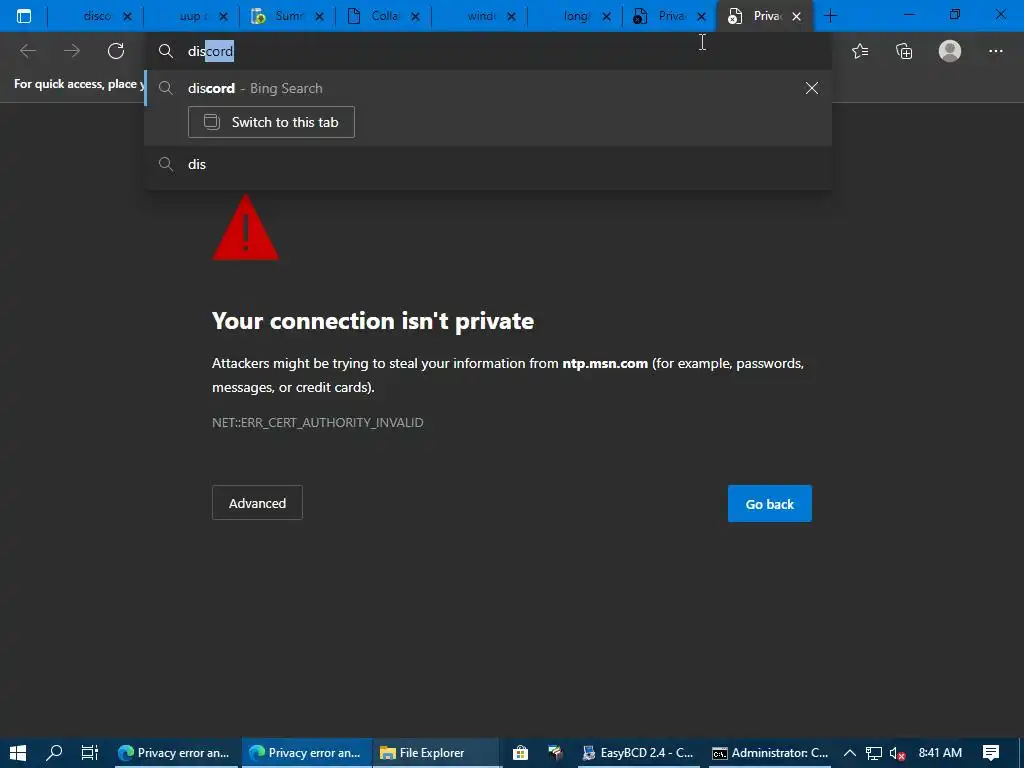Click the NET::ERR_CERT_AUTHORITY_INVALID error code
The width and height of the screenshot is (1024, 768).
pyautogui.click(x=317, y=423)
